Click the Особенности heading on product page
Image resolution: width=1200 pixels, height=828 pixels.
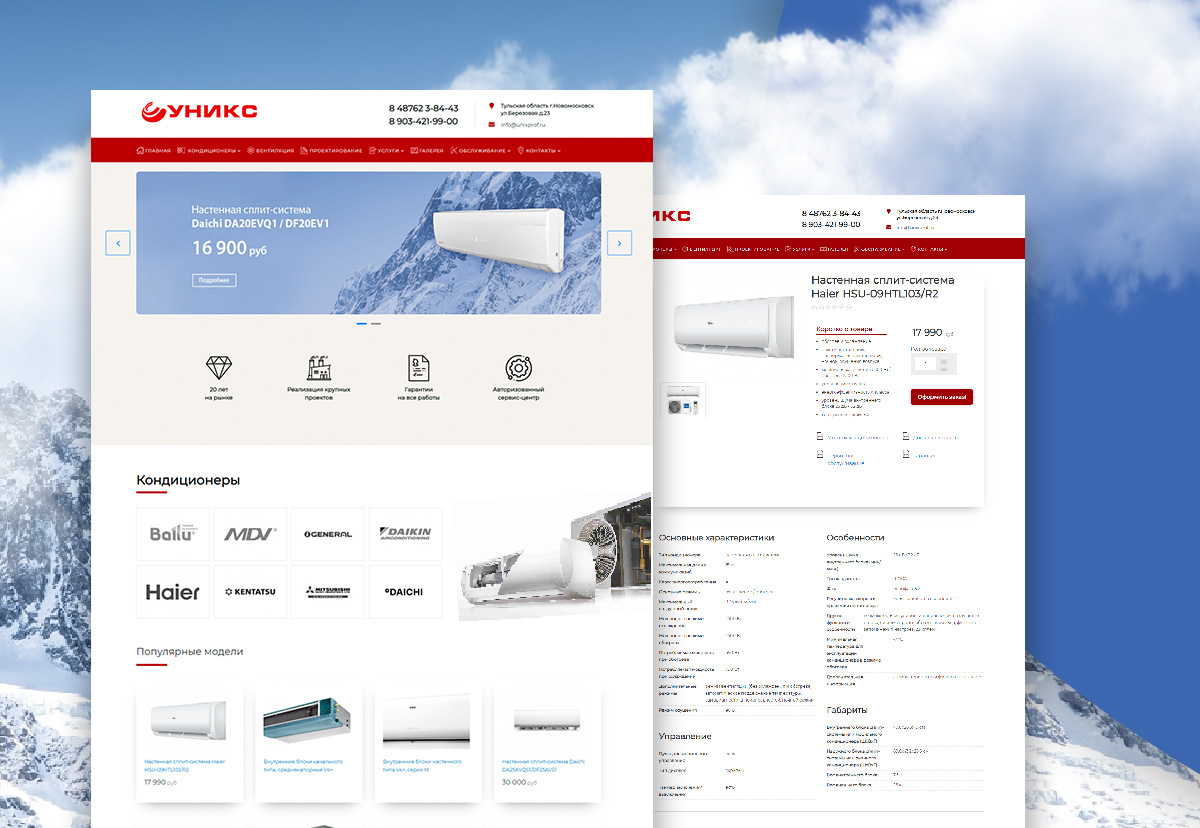pos(856,538)
